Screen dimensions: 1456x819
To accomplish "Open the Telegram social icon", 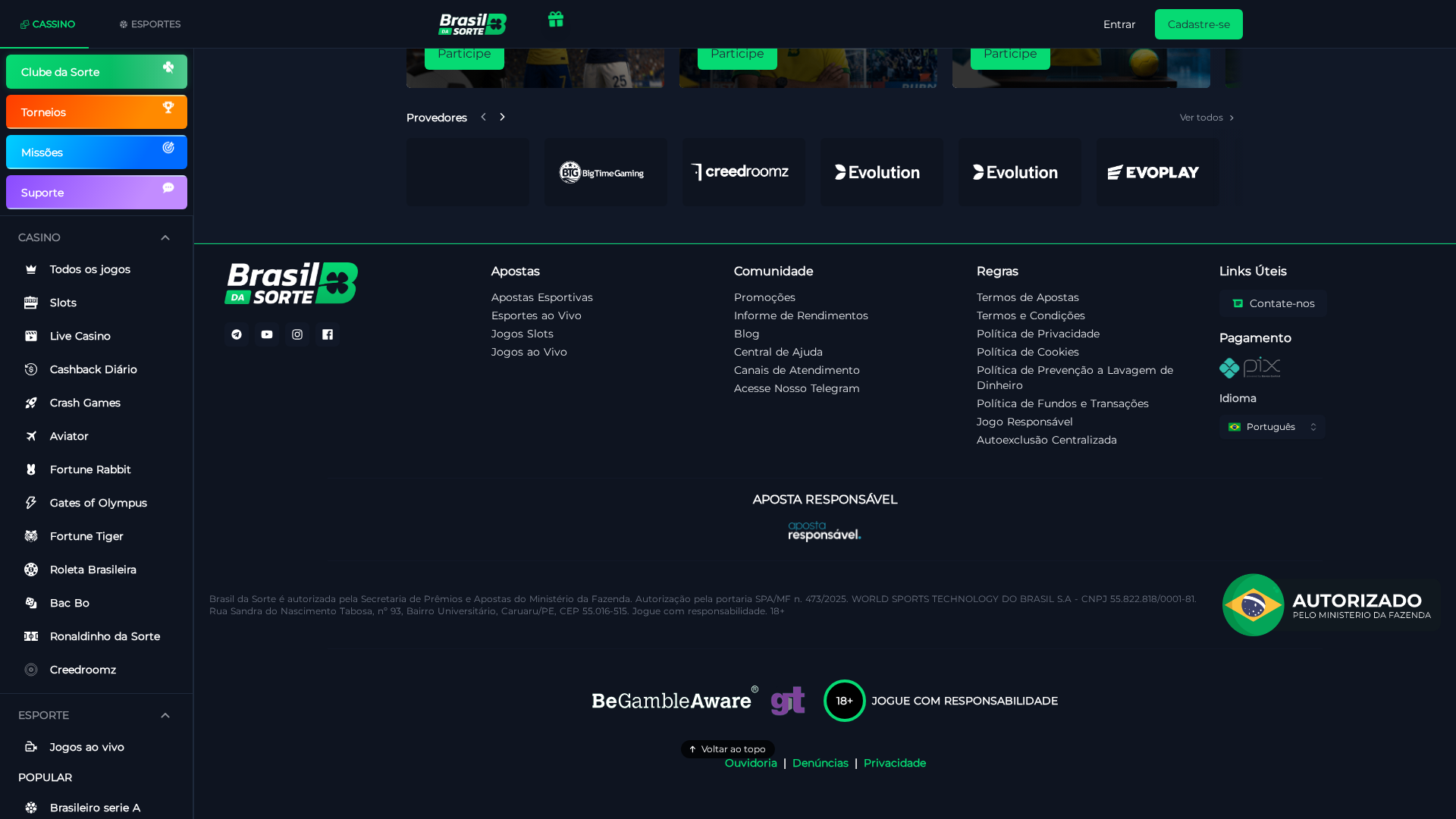I will tap(237, 334).
